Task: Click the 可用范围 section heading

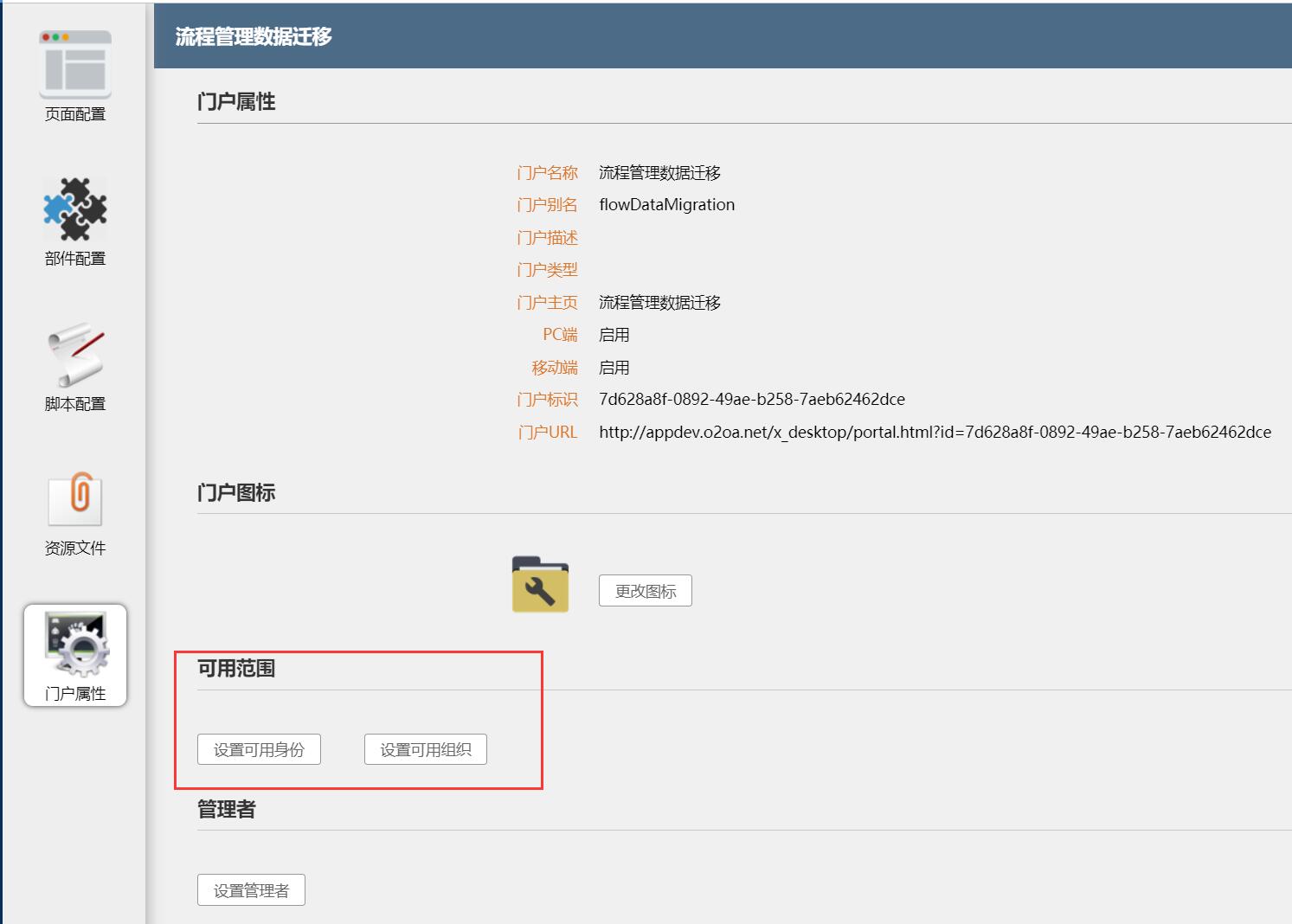Action: (236, 668)
